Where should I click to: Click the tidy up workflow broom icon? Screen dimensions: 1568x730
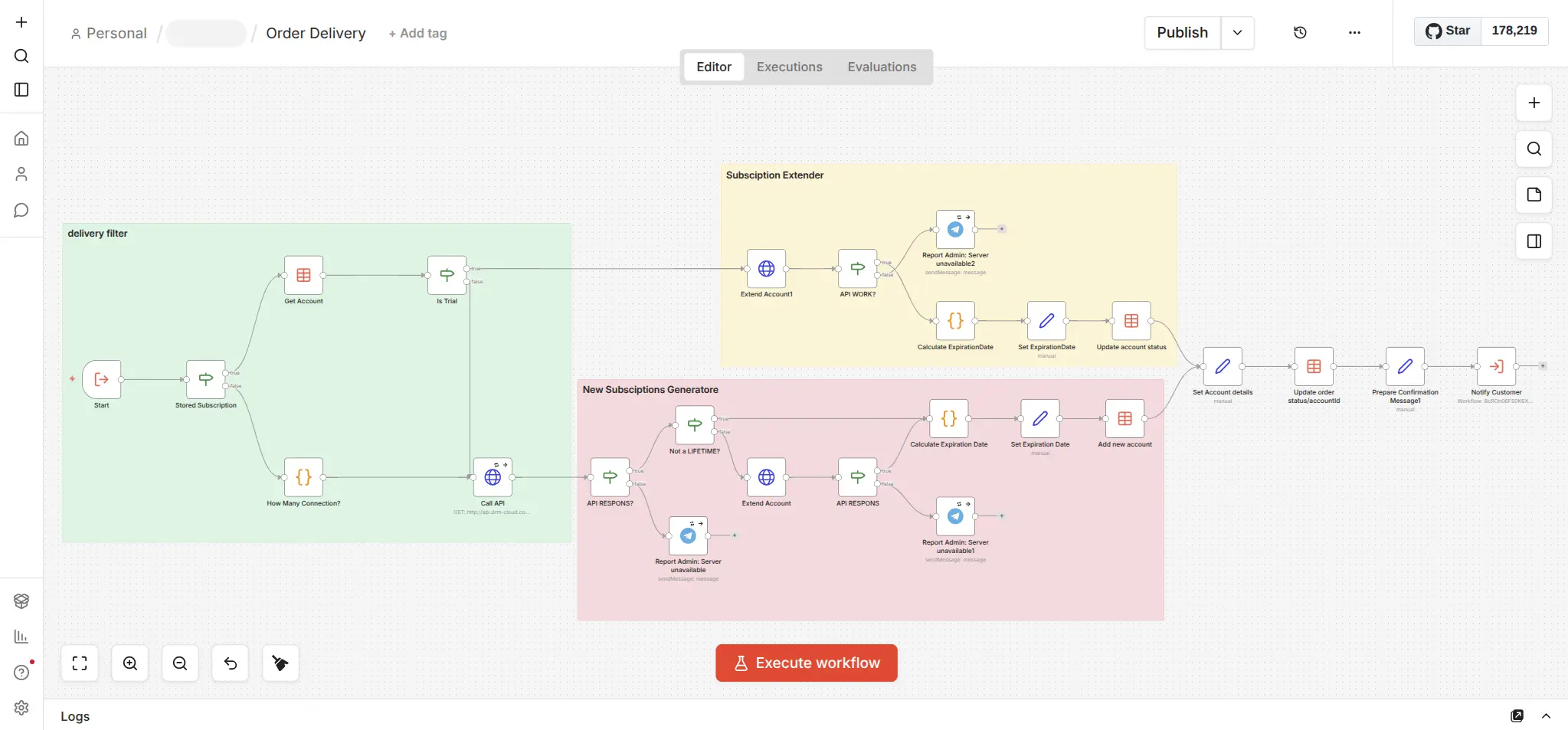tap(280, 663)
